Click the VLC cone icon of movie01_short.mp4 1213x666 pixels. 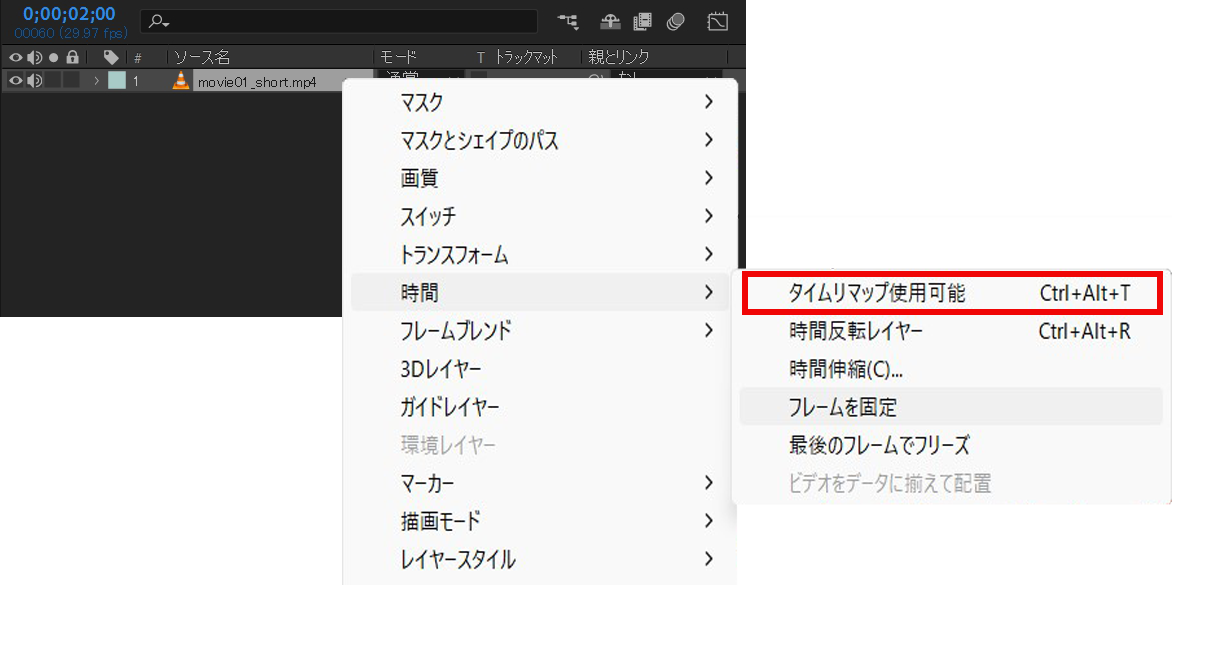(x=181, y=82)
